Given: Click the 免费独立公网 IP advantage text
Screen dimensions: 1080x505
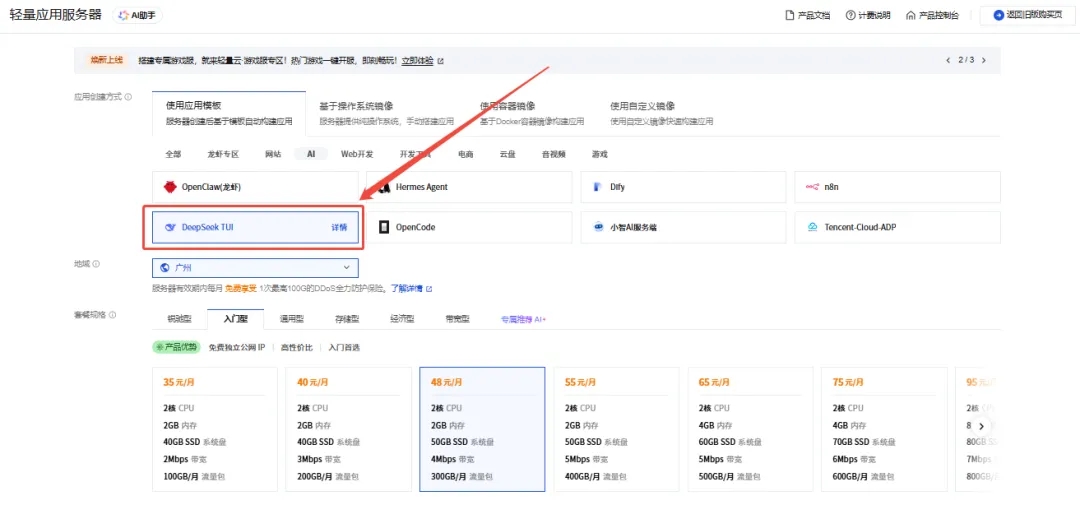Looking at the screenshot, I should click(236, 348).
